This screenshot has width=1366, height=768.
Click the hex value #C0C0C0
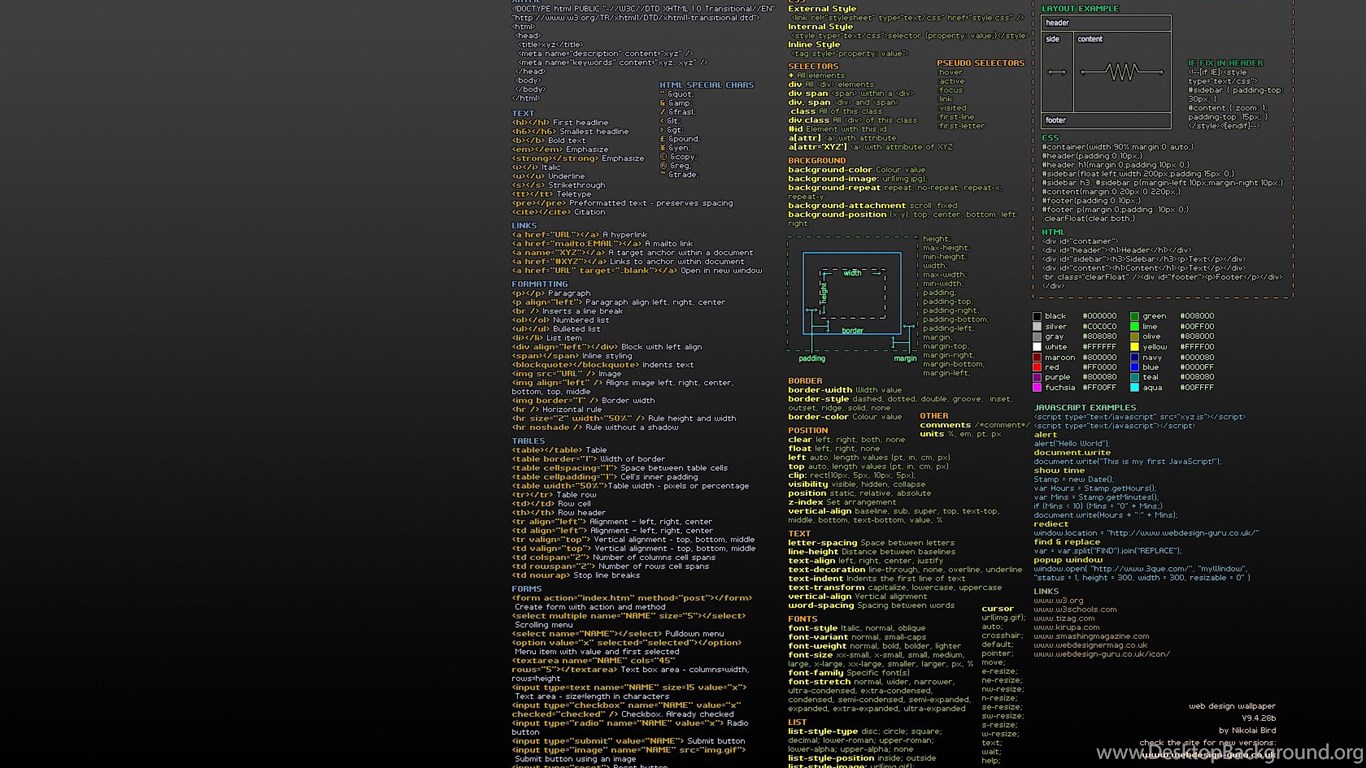[1099, 326]
